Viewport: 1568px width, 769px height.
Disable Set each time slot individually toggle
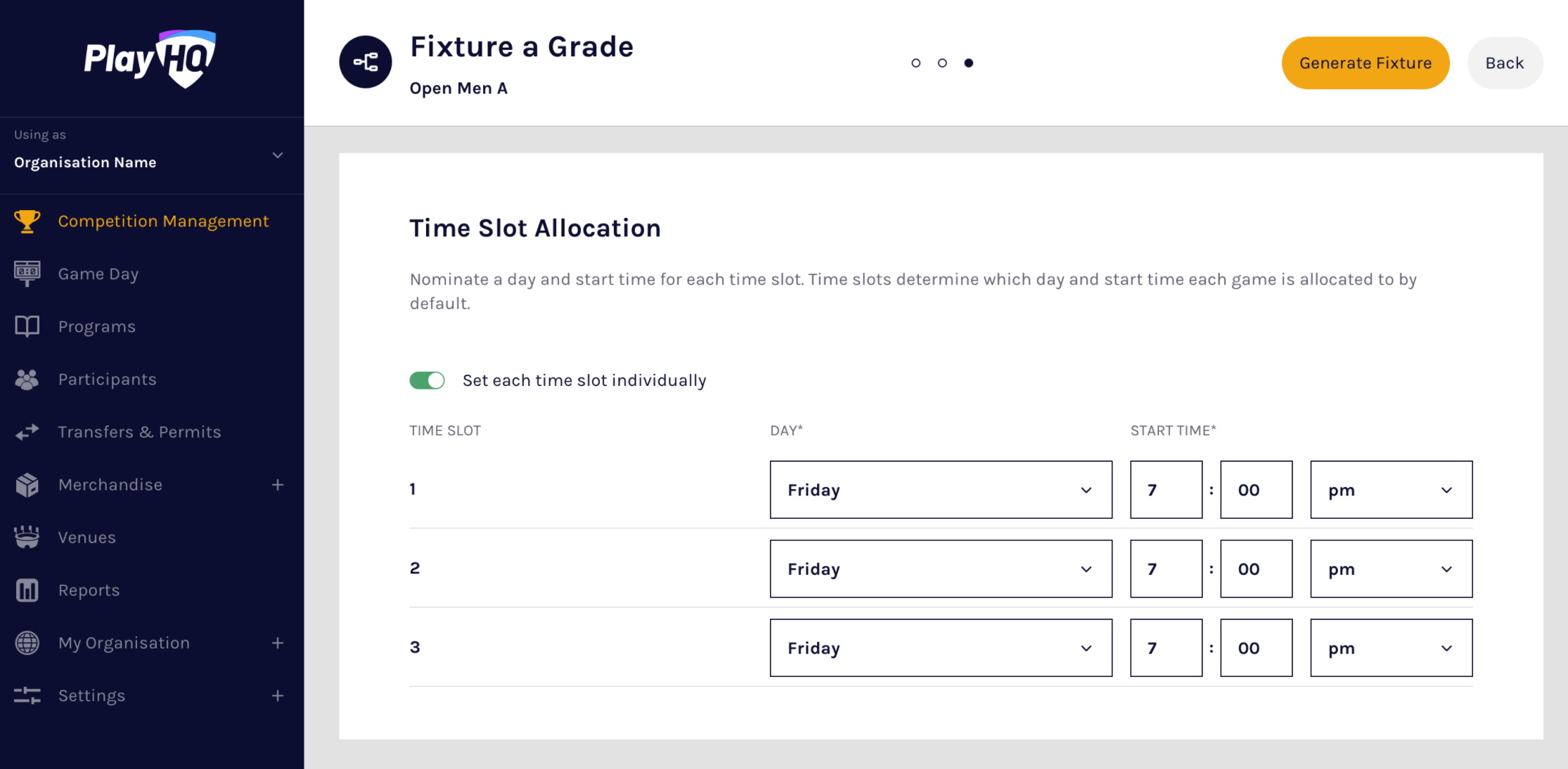pyautogui.click(x=428, y=380)
